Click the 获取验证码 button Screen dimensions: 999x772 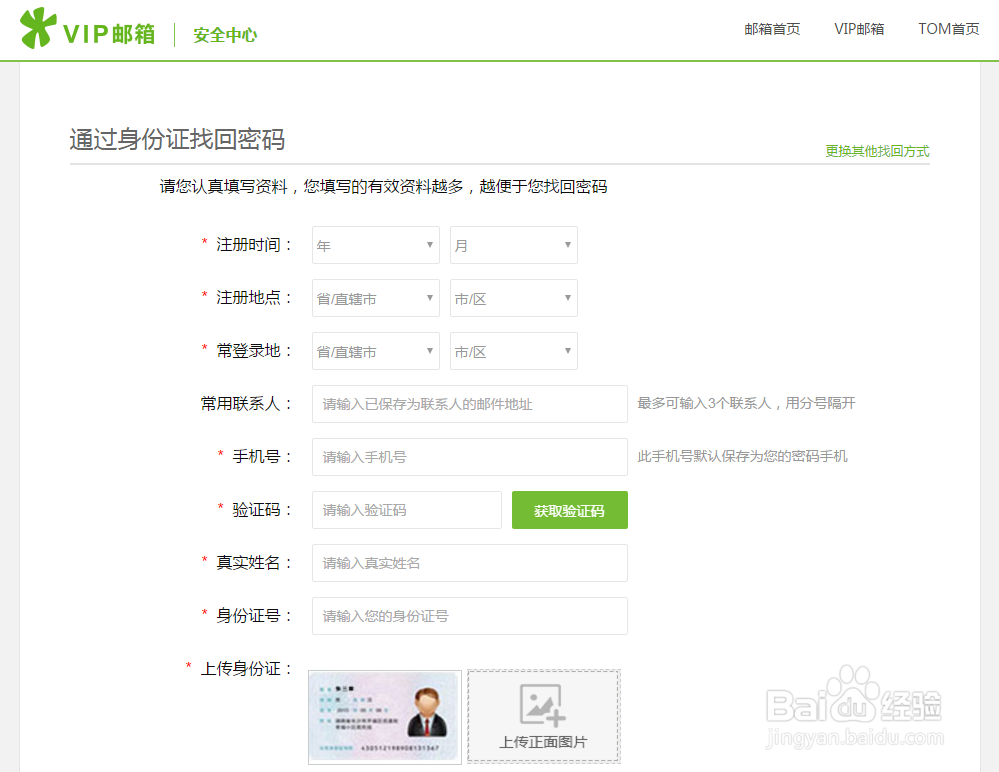(x=569, y=510)
